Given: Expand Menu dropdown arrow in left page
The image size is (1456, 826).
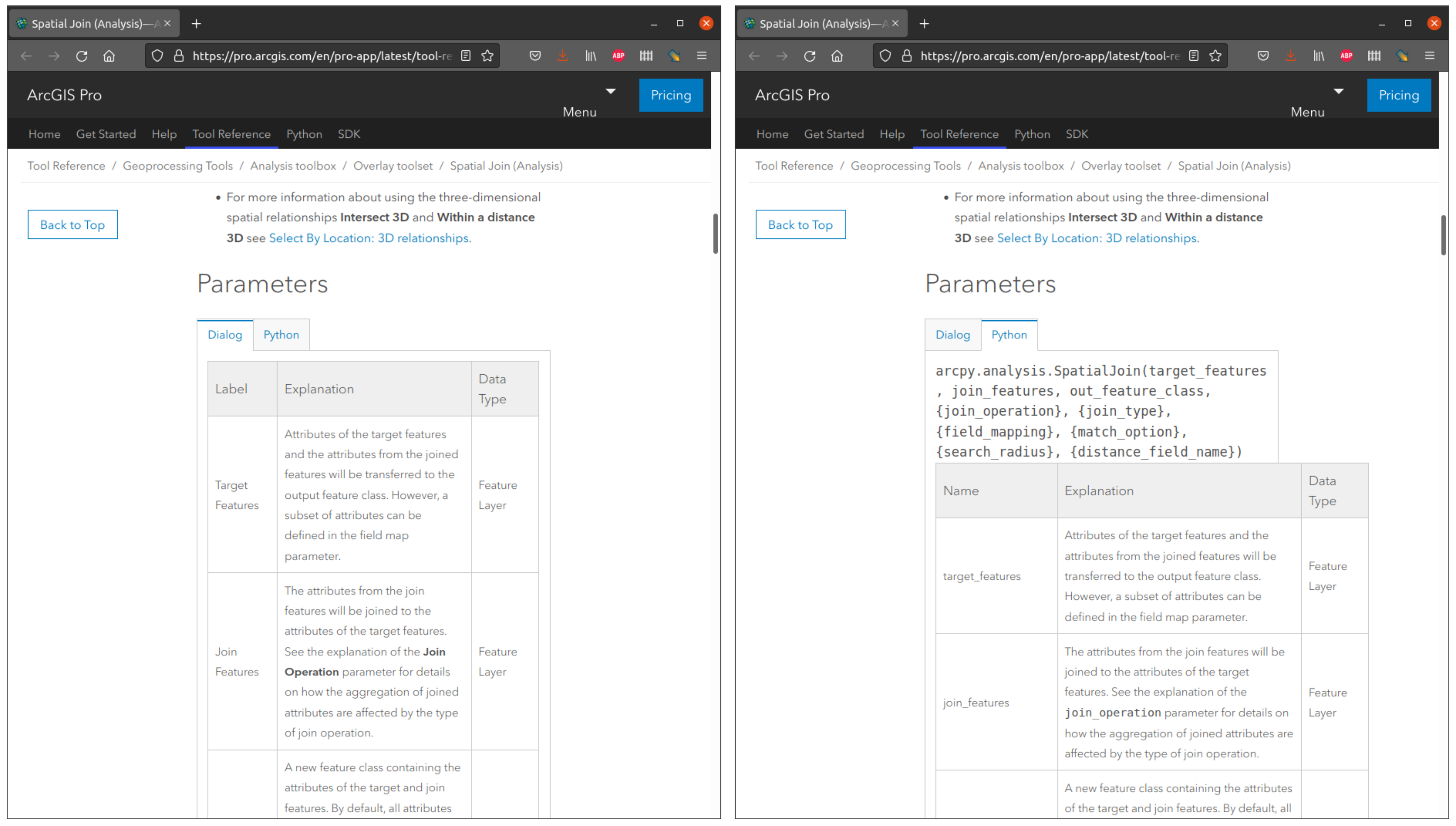Looking at the screenshot, I should pos(610,91).
